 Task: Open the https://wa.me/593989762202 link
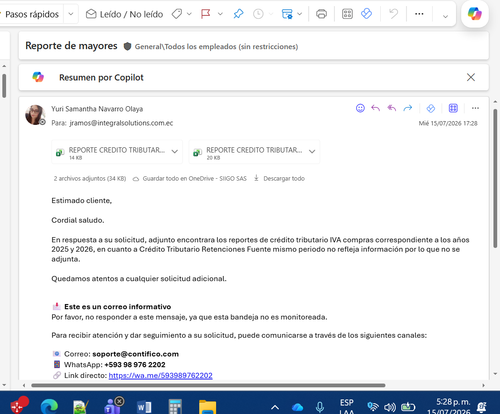(x=160, y=375)
